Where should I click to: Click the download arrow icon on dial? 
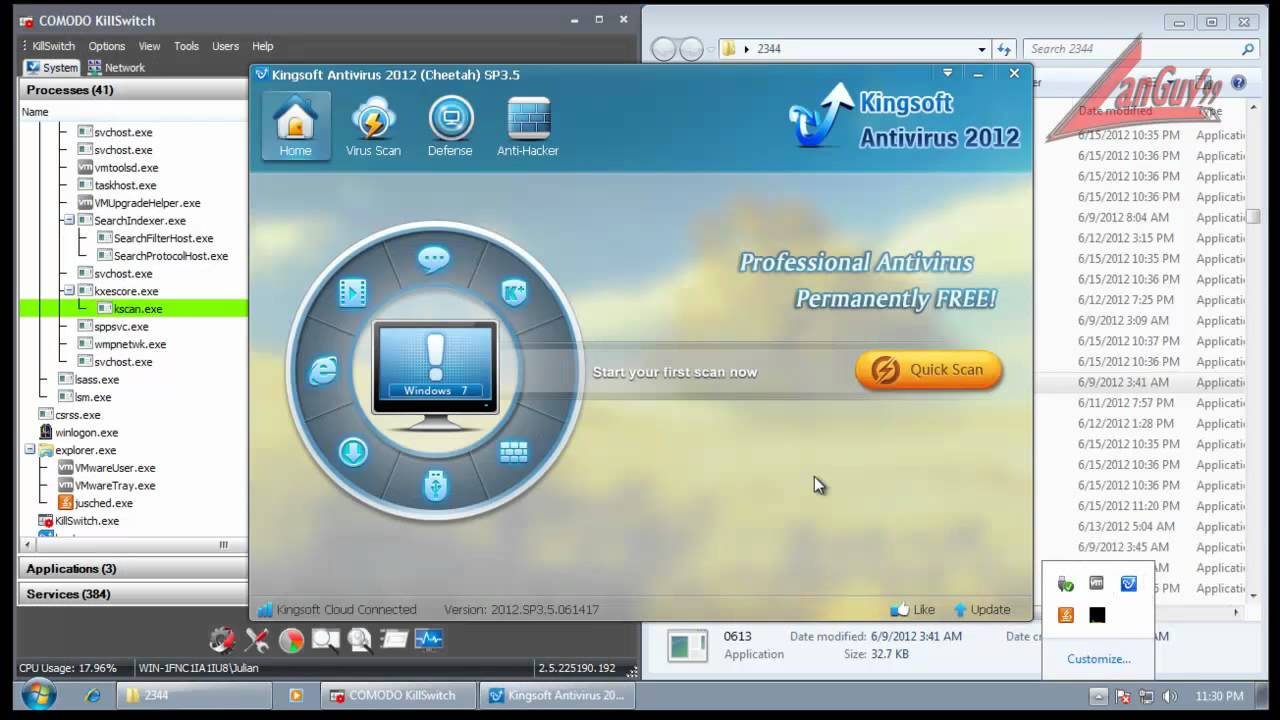tap(353, 452)
